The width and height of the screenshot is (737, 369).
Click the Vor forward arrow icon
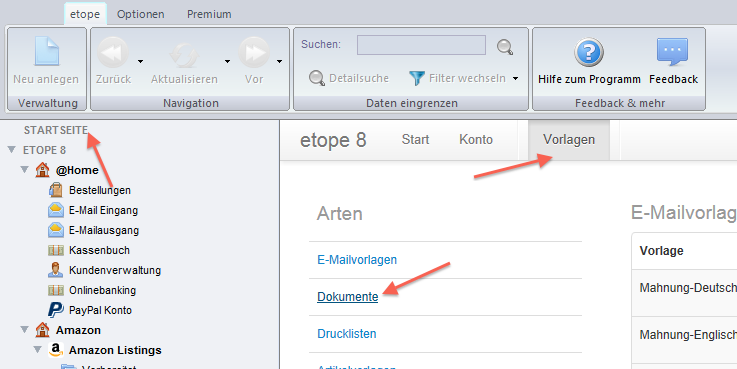click(254, 53)
